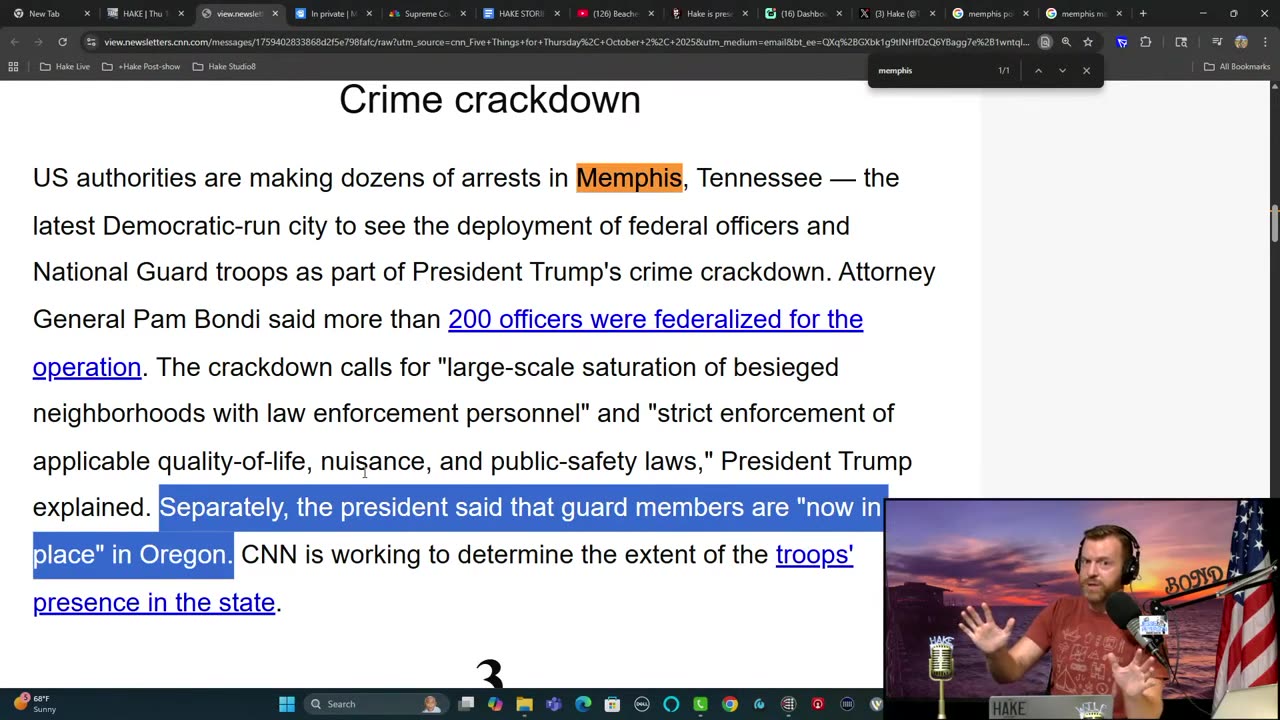Open the troops' presence link
Image resolution: width=1280 pixels, height=720 pixels.
(x=814, y=554)
